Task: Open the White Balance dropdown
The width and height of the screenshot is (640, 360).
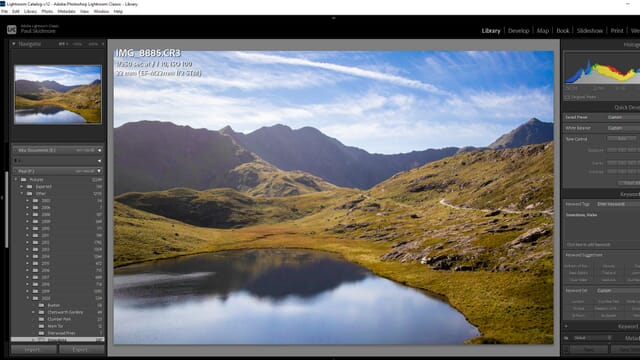Action: coord(623,128)
